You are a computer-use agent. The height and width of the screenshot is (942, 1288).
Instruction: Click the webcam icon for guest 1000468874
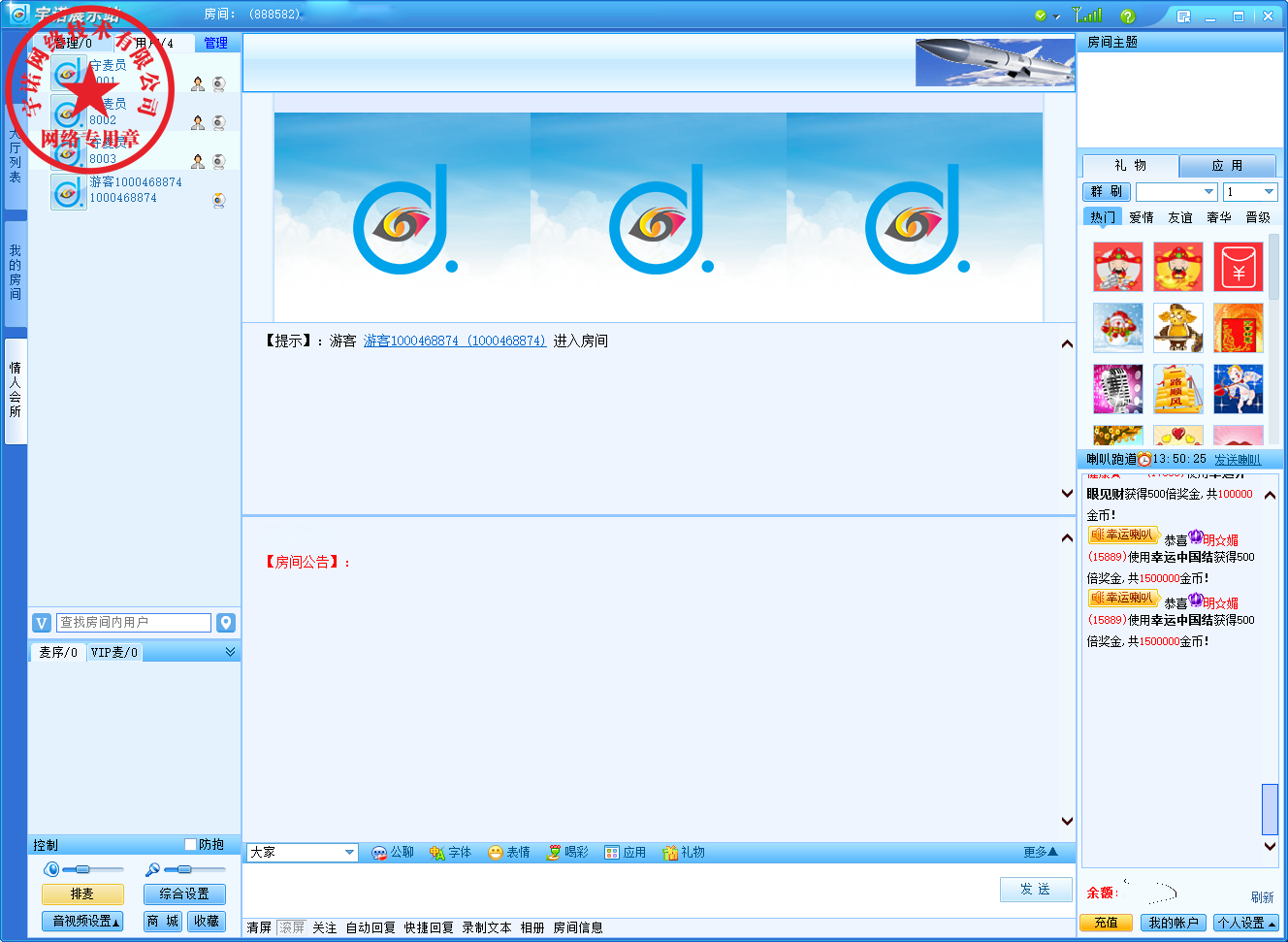coord(219,200)
